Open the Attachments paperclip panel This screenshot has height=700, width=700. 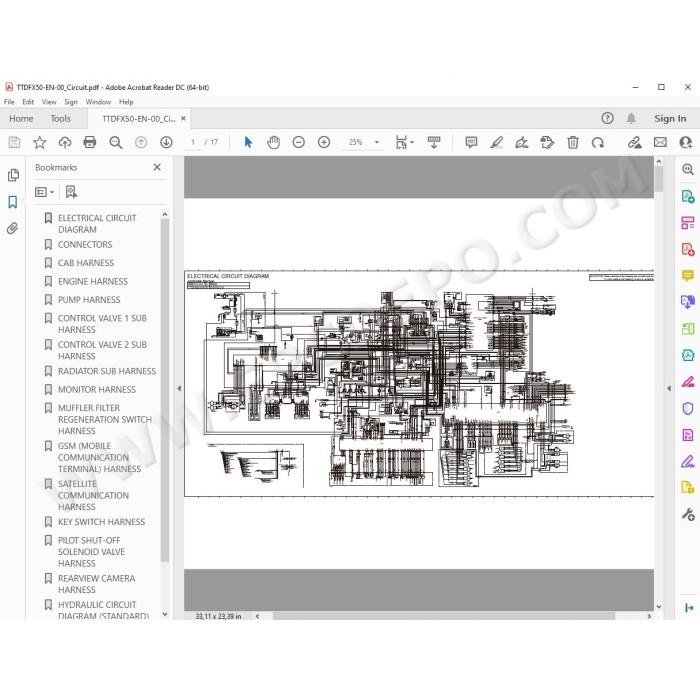pos(12,229)
